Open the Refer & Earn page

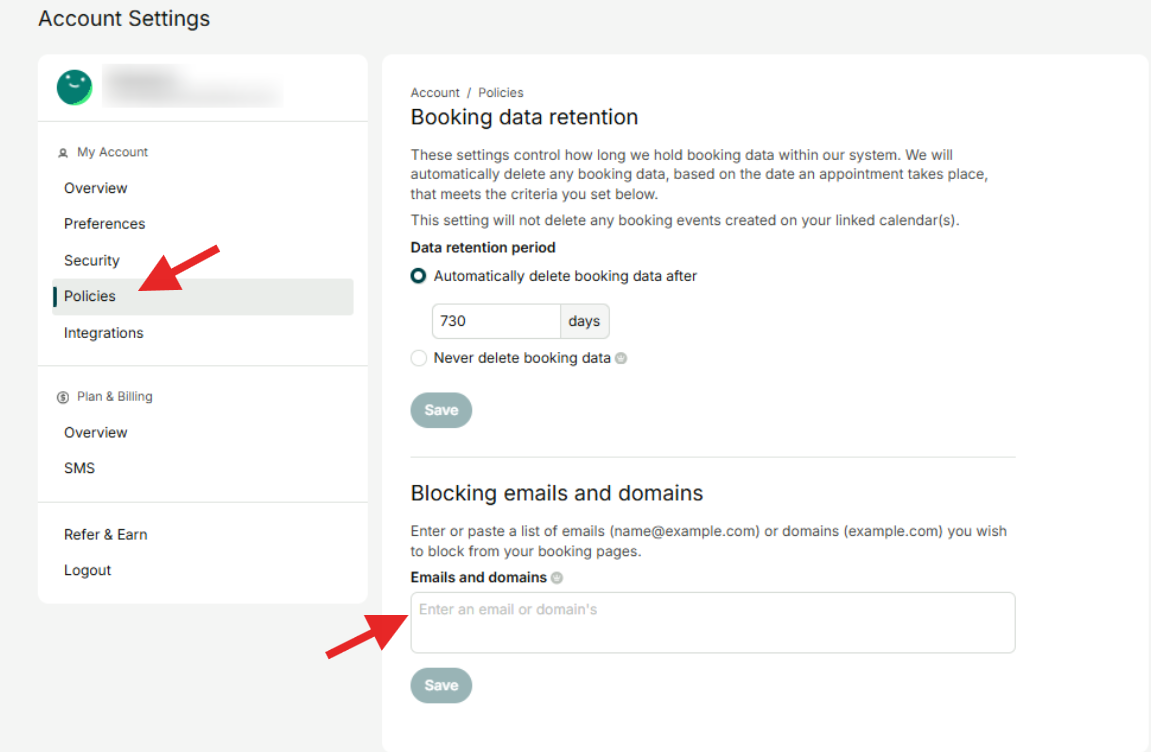[x=106, y=534]
